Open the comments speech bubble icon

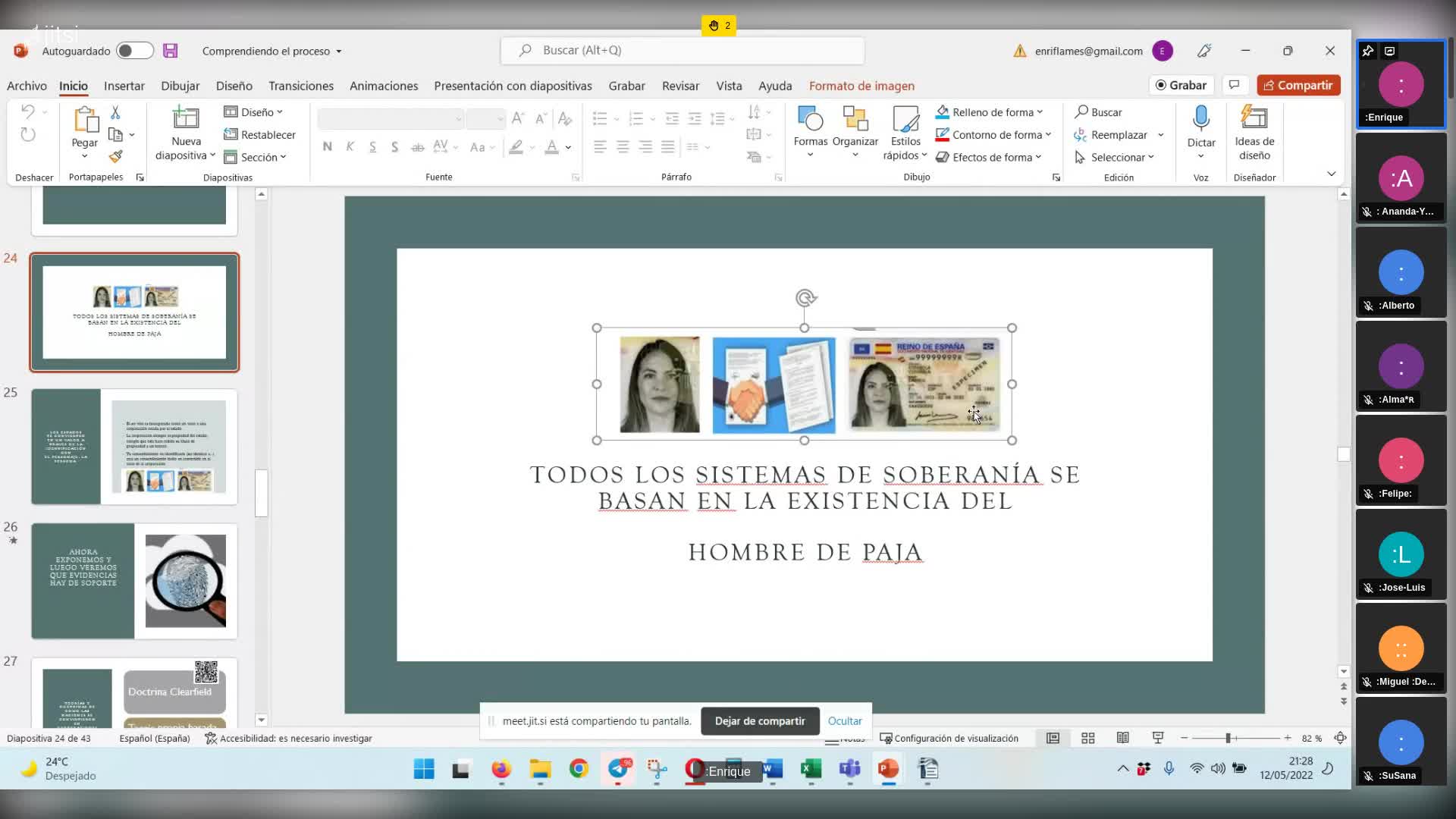(x=1235, y=85)
